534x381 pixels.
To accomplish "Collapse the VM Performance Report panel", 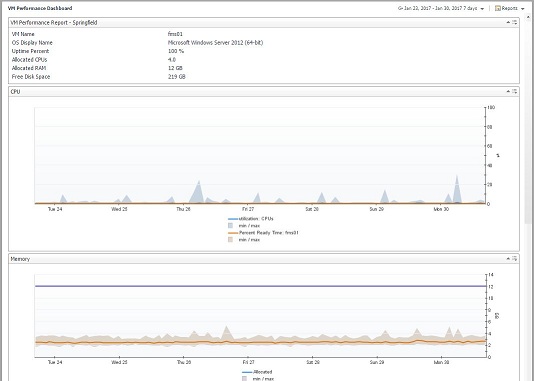I will (508, 22).
